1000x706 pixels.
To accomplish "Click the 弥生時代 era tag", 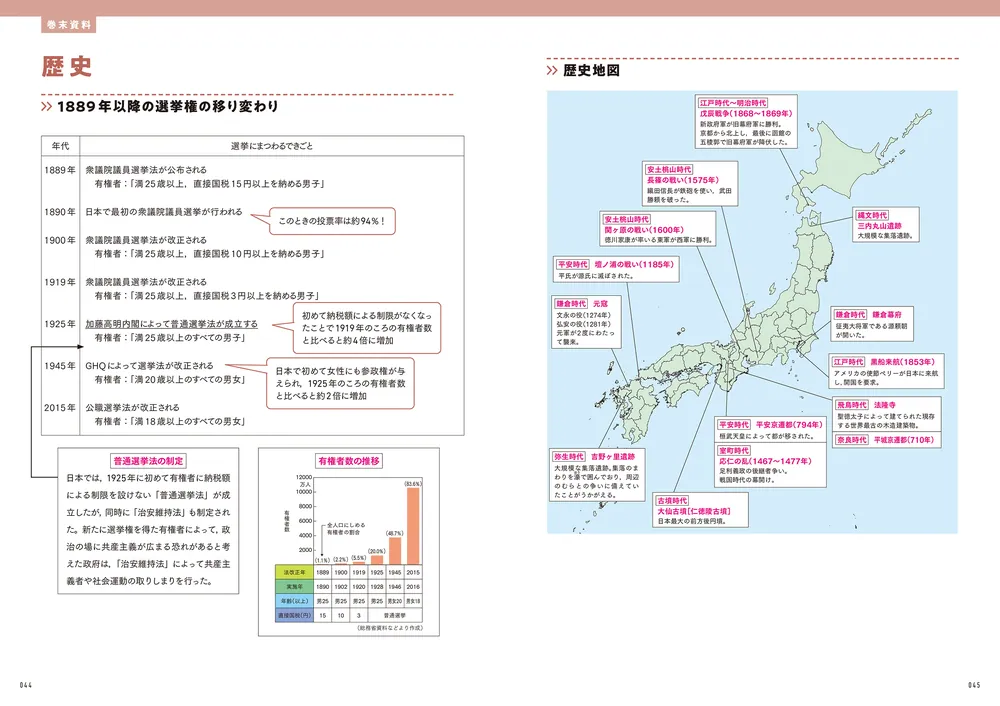I will pos(569,457).
